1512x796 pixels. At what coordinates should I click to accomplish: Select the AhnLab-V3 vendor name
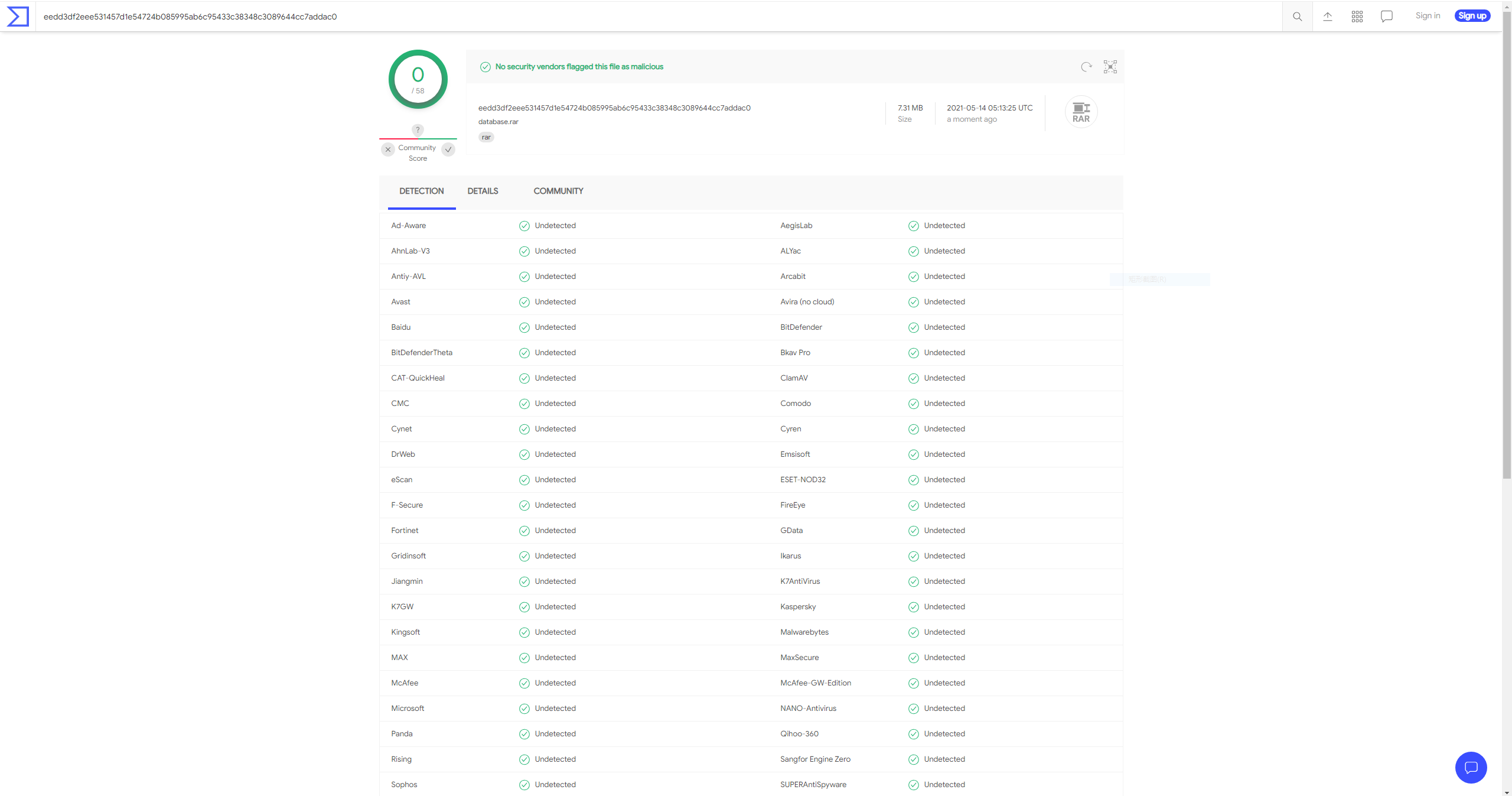tap(410, 251)
